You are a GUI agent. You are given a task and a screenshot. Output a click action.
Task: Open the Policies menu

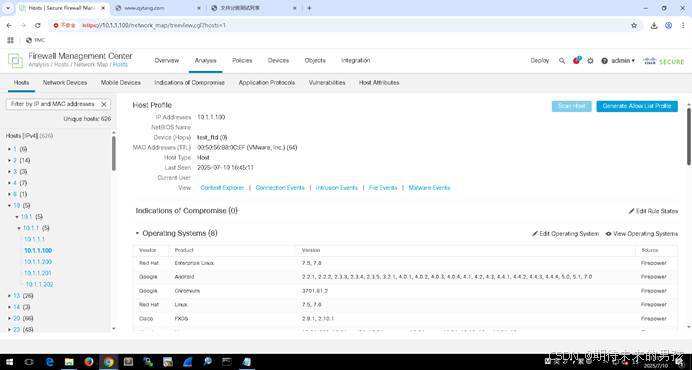pos(242,60)
